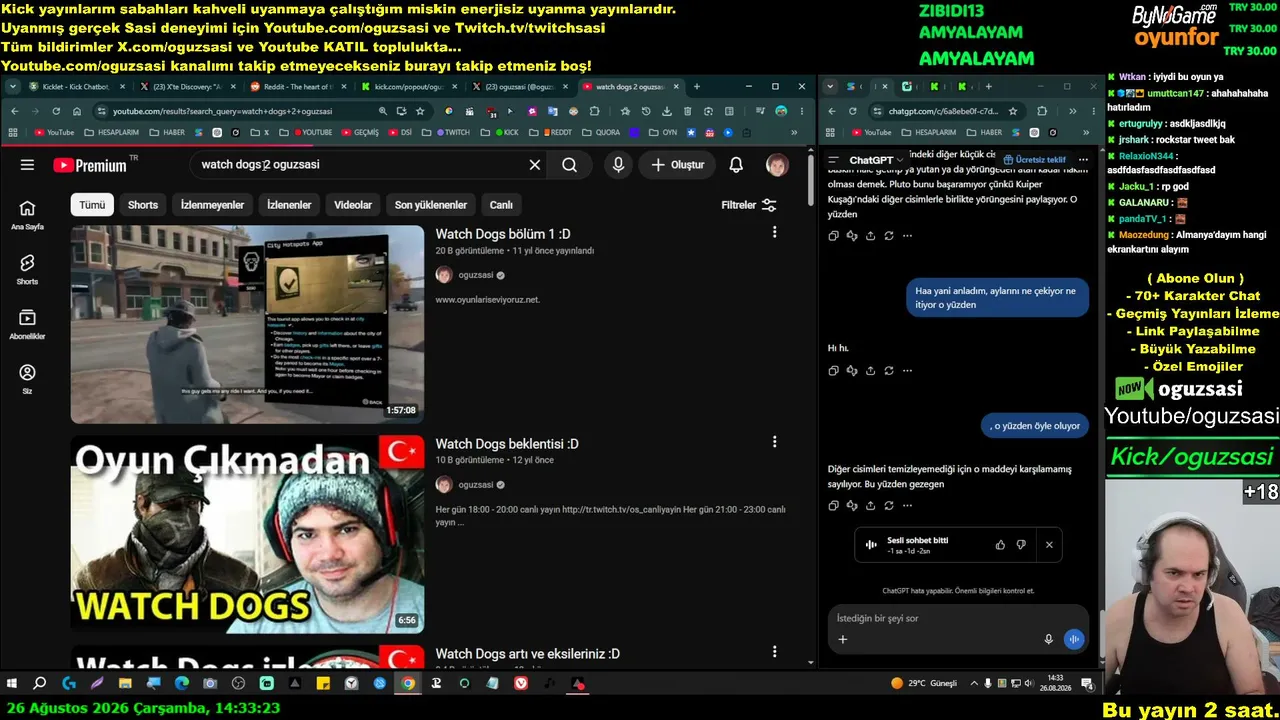Go back in the YouTube browser window
1280x720 pixels.
14,111
